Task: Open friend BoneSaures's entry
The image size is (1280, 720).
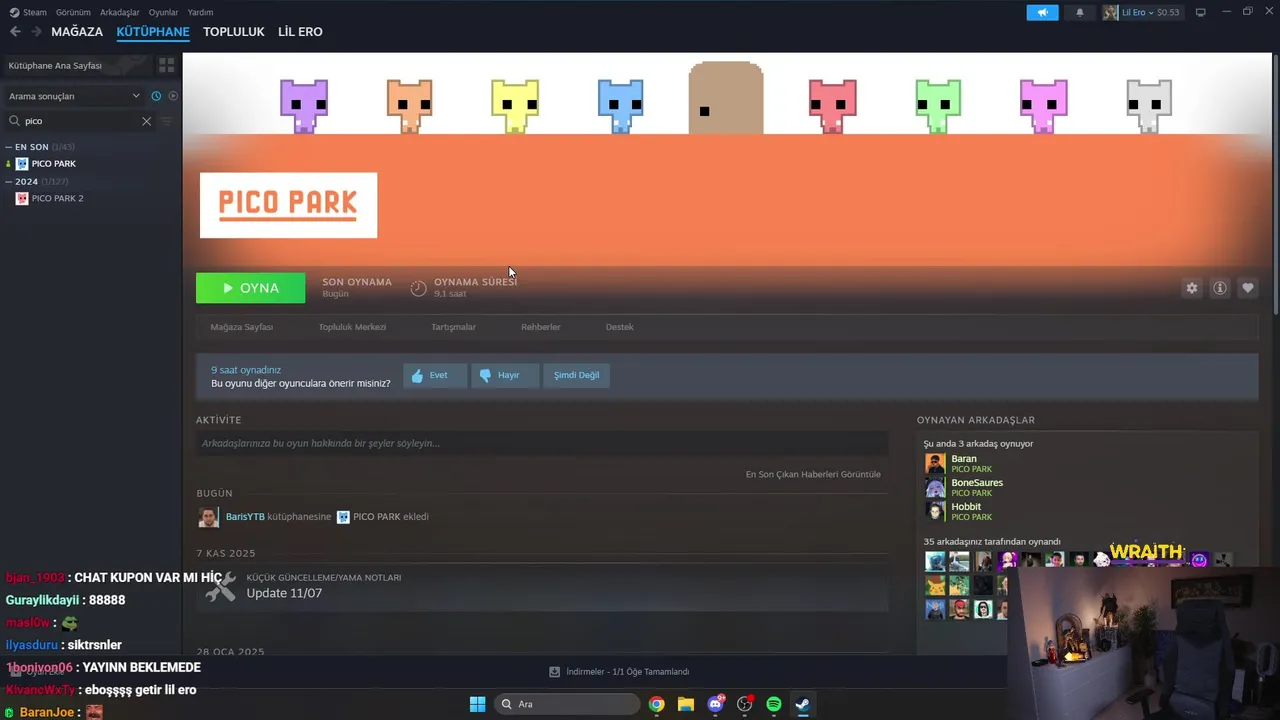Action: (1088, 487)
